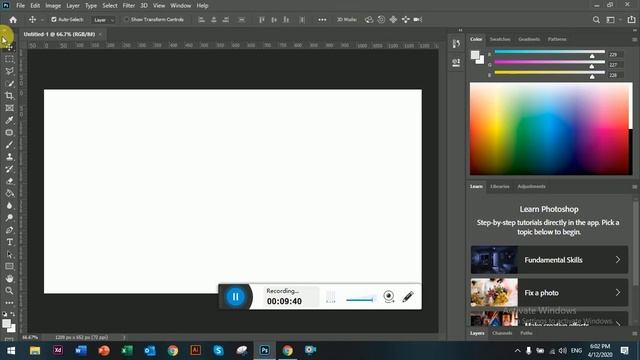Open Illustrator from the taskbar

pos(196,351)
